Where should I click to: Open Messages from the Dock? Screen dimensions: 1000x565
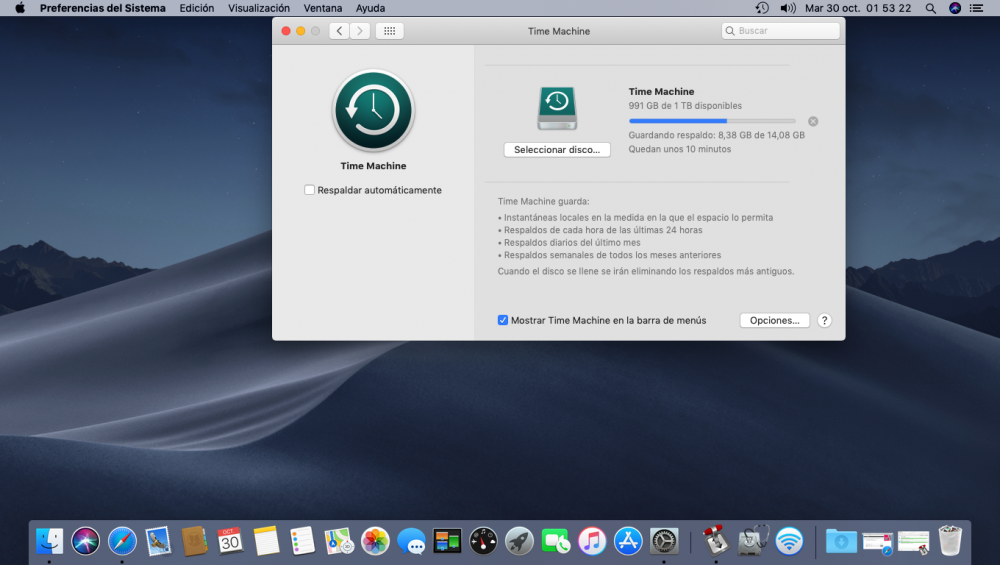point(411,541)
